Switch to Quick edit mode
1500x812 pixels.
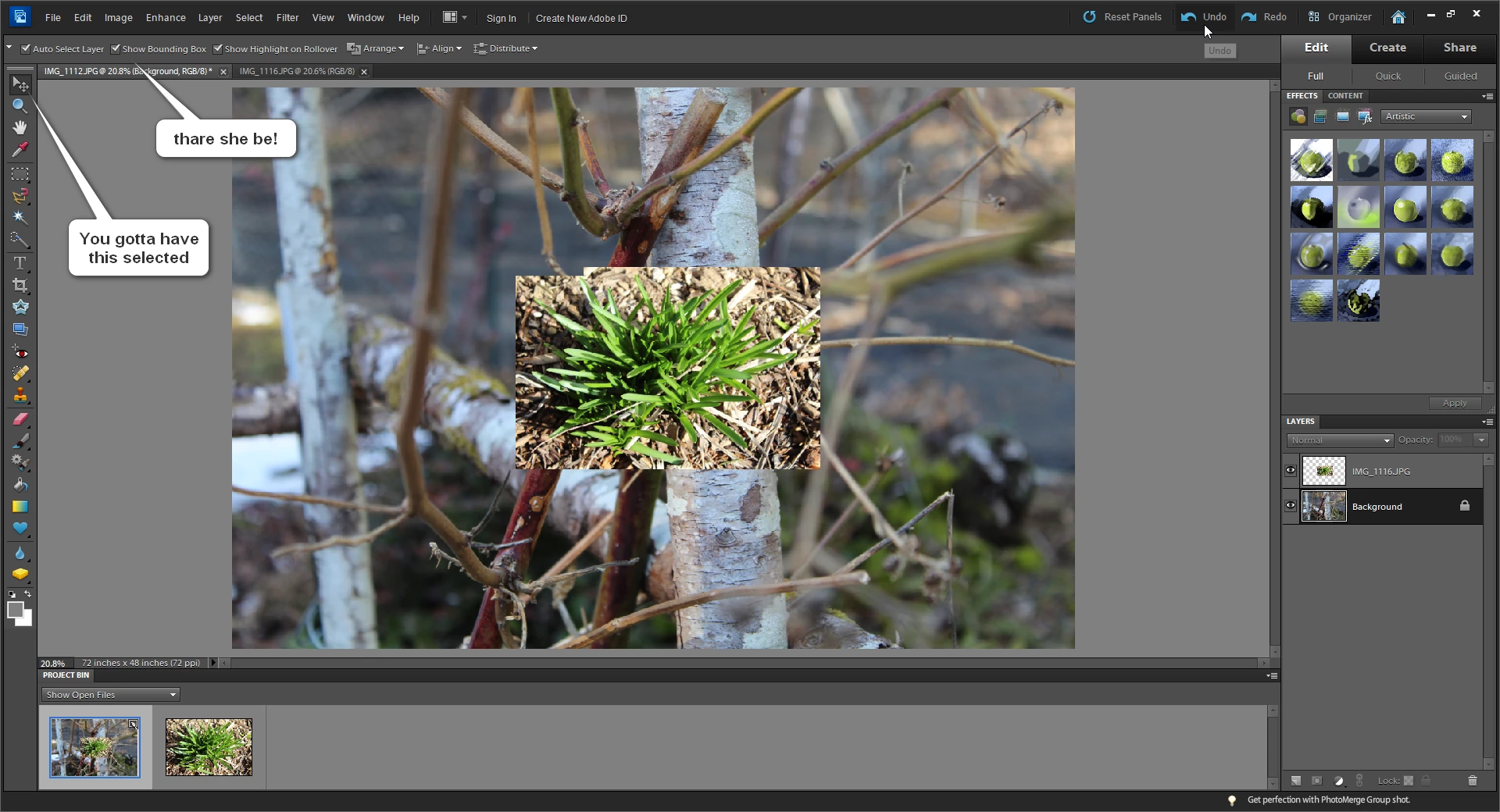tap(1388, 76)
